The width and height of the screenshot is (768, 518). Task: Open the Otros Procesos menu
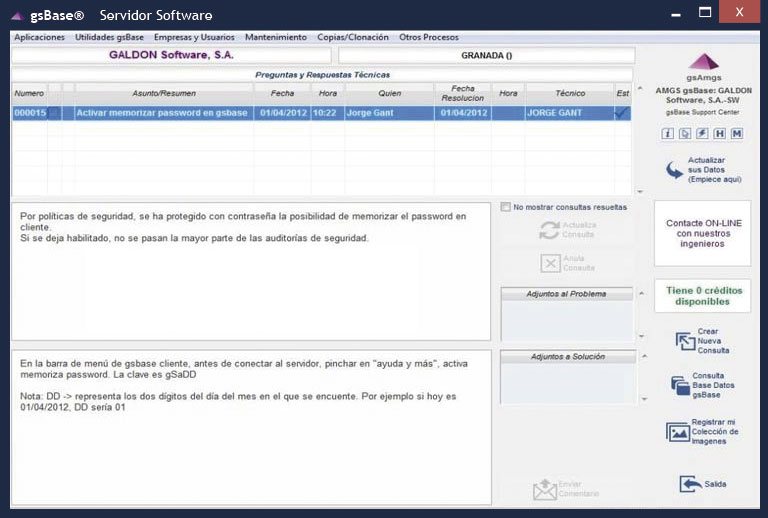point(429,37)
